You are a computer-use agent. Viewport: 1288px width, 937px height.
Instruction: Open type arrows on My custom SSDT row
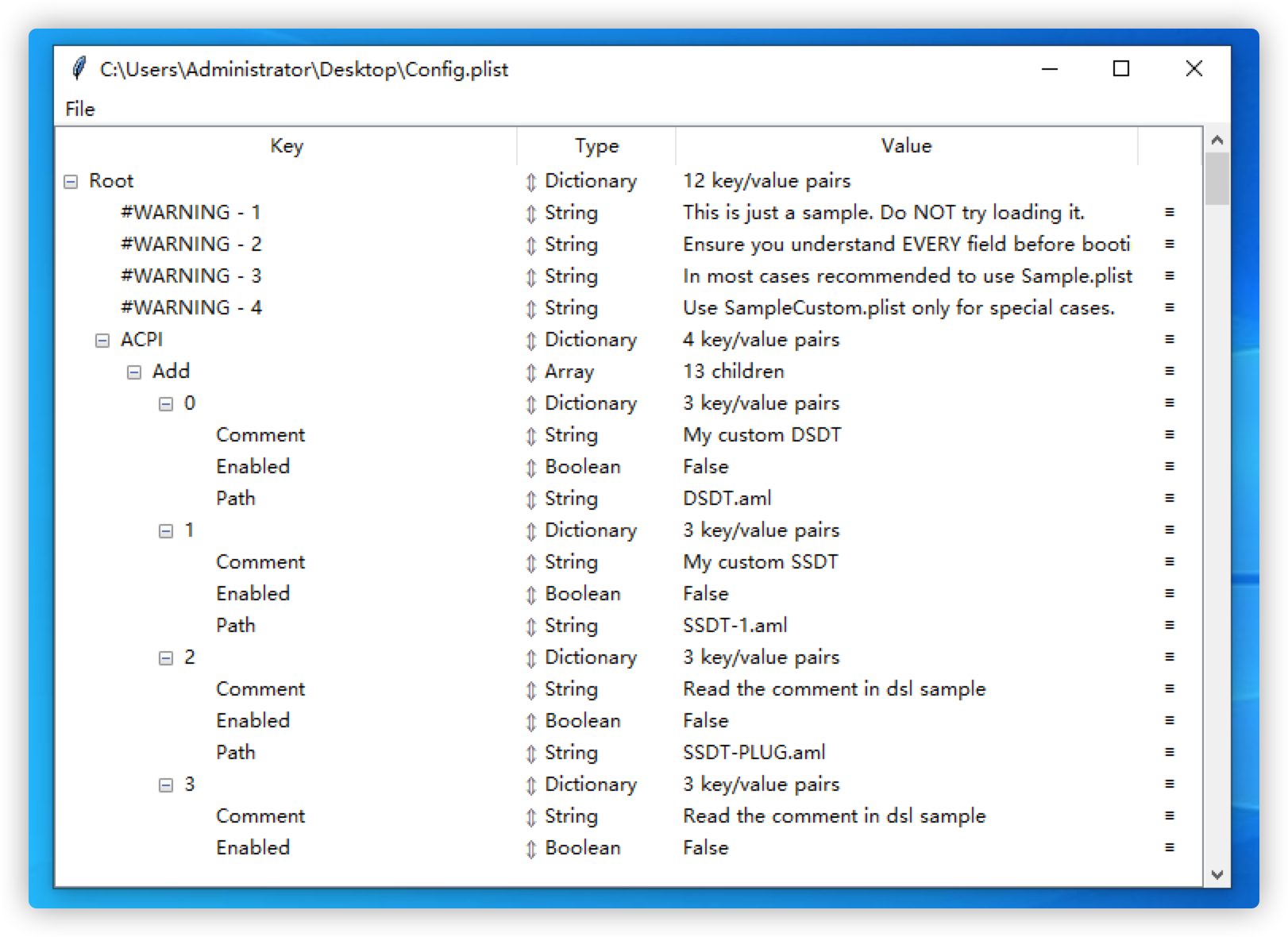coord(531,563)
